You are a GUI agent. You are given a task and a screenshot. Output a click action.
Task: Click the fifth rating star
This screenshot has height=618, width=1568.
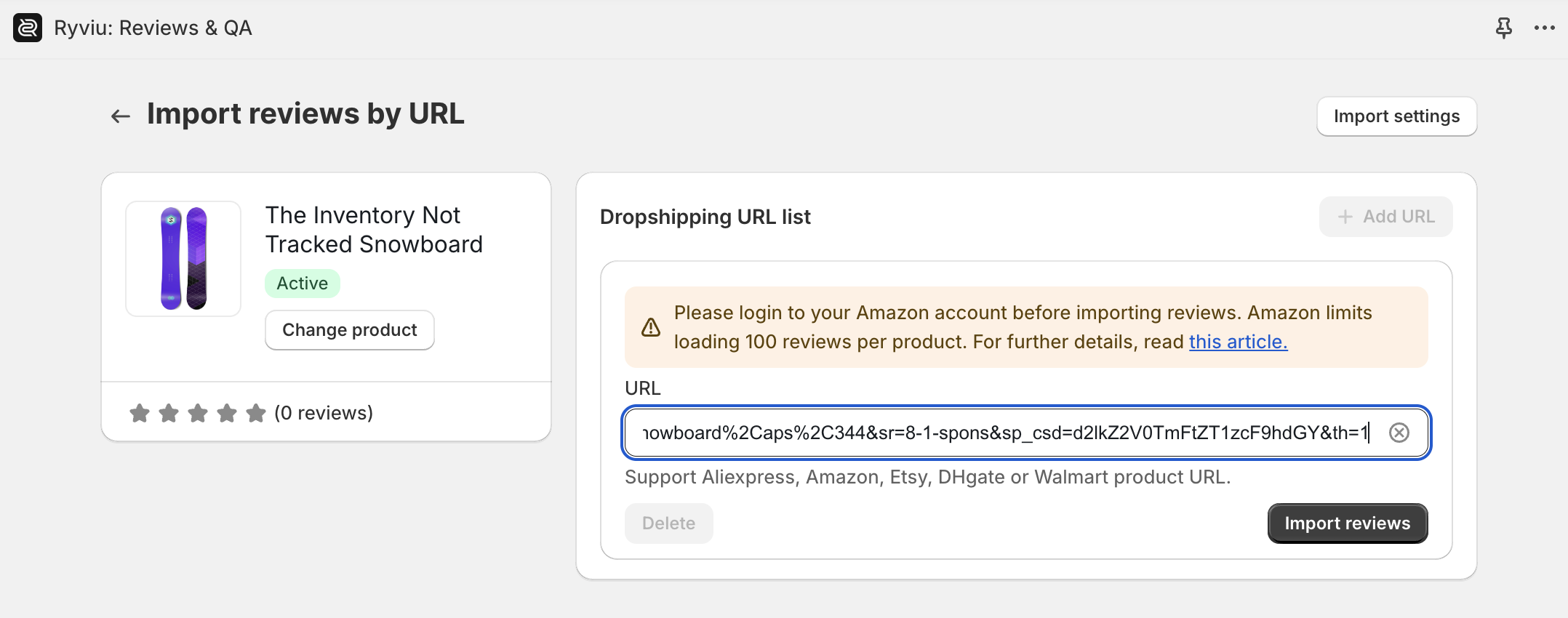[256, 413]
